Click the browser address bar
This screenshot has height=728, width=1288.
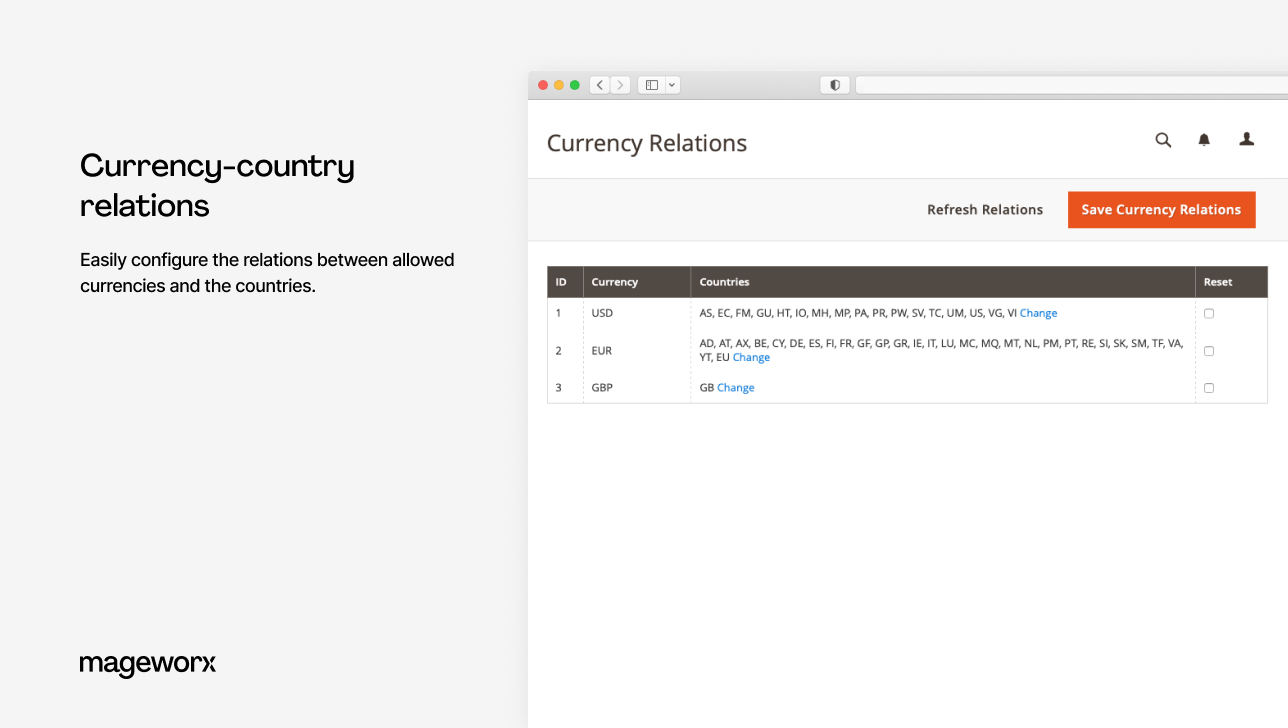point(1070,85)
